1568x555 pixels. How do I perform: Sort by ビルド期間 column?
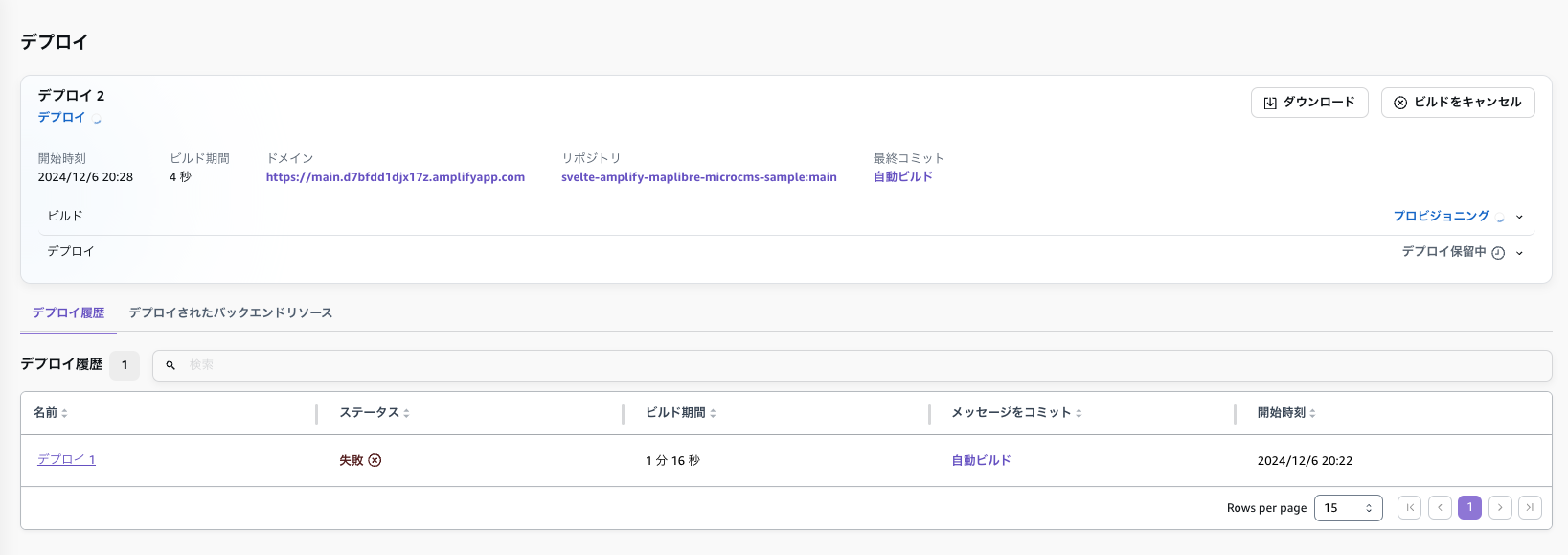click(x=681, y=413)
